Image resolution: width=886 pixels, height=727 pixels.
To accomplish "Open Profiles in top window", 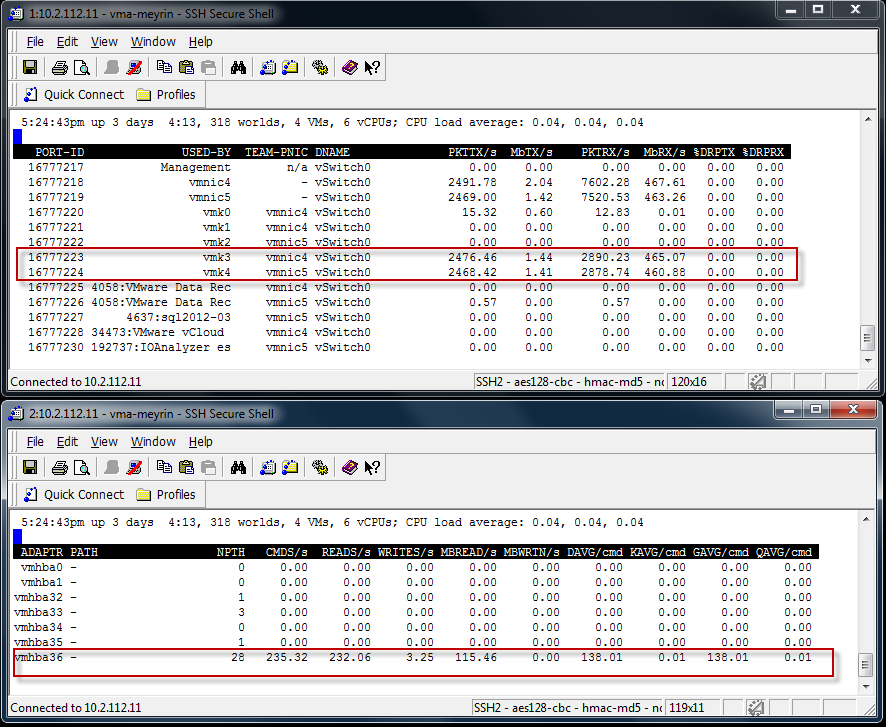I will point(166,95).
